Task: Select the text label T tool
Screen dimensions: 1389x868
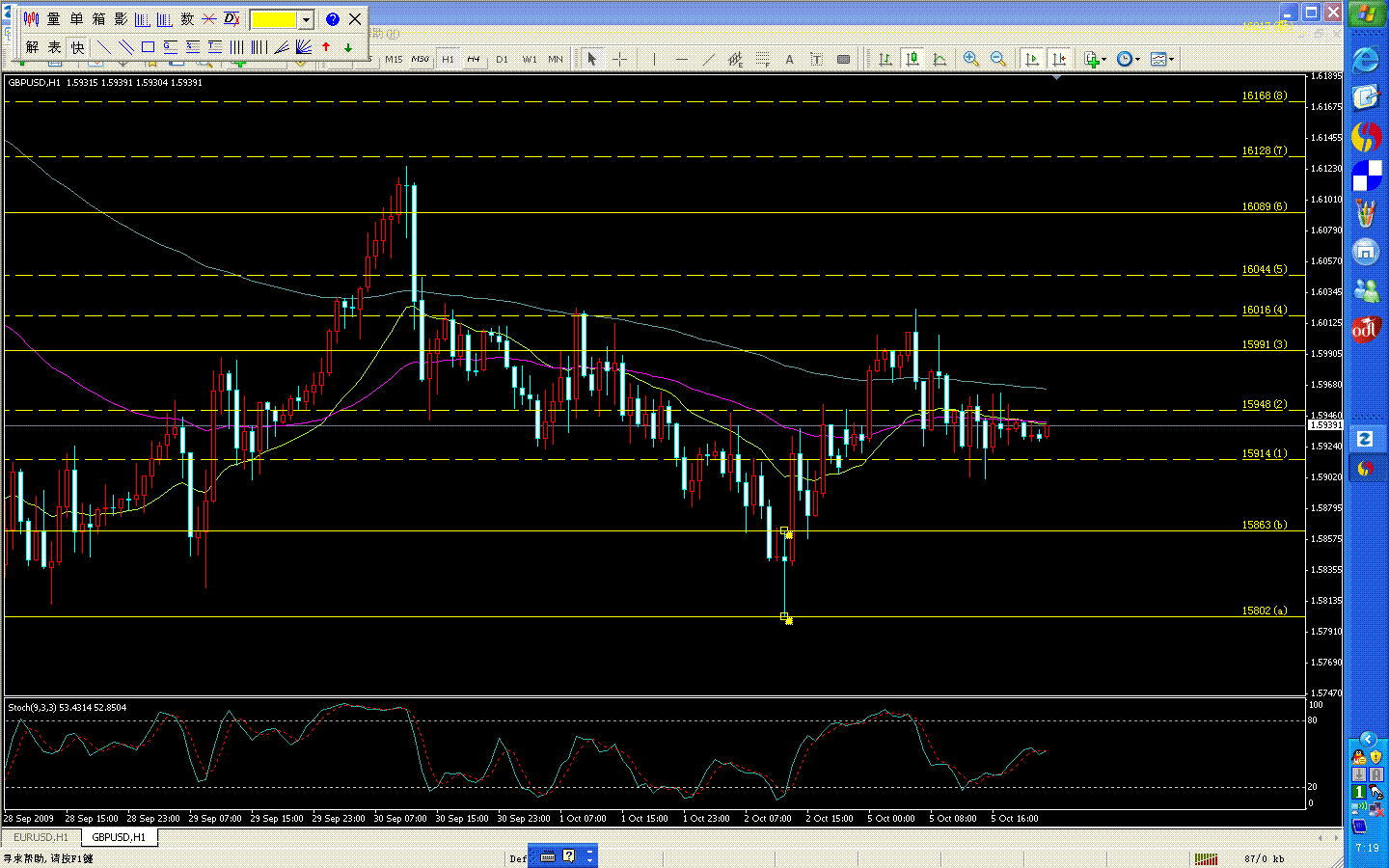Action: (x=816, y=59)
